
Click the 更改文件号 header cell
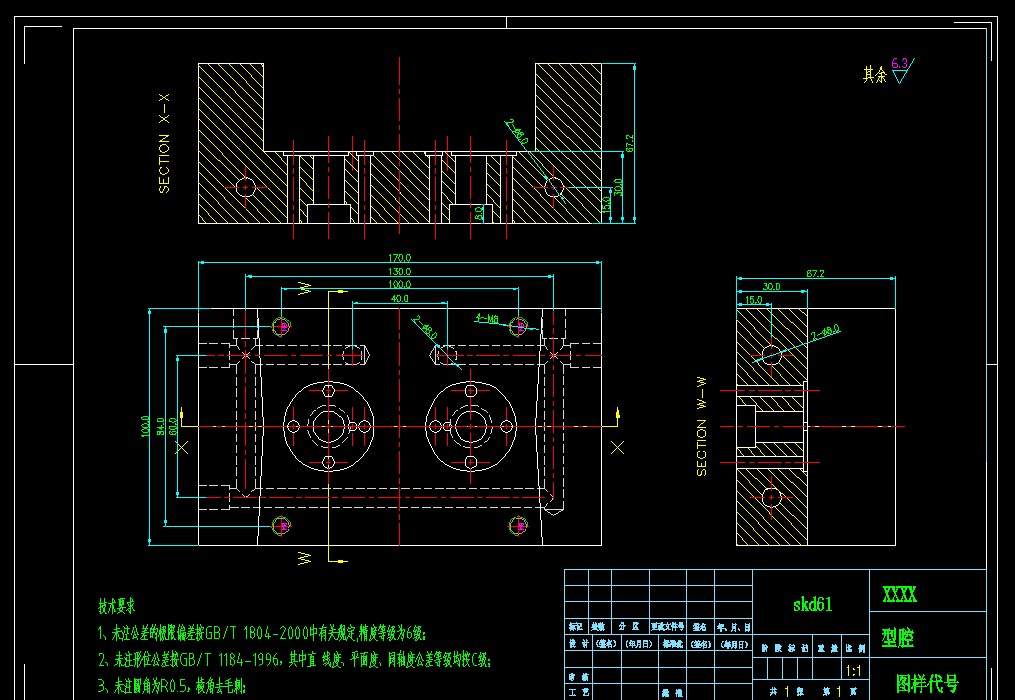(667, 627)
